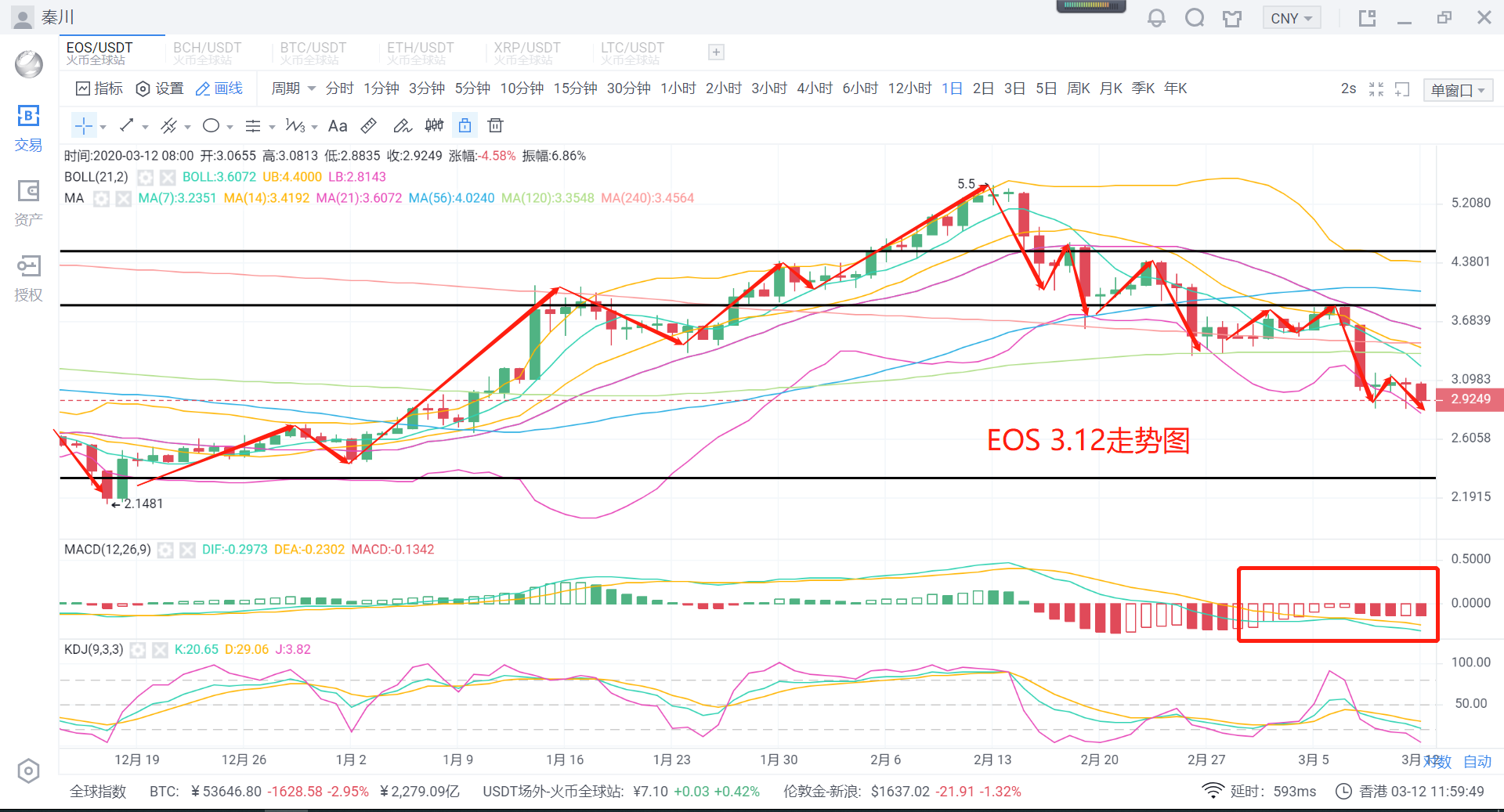
Task: Open the 单窗口 window layout dropdown
Action: pos(1458,90)
